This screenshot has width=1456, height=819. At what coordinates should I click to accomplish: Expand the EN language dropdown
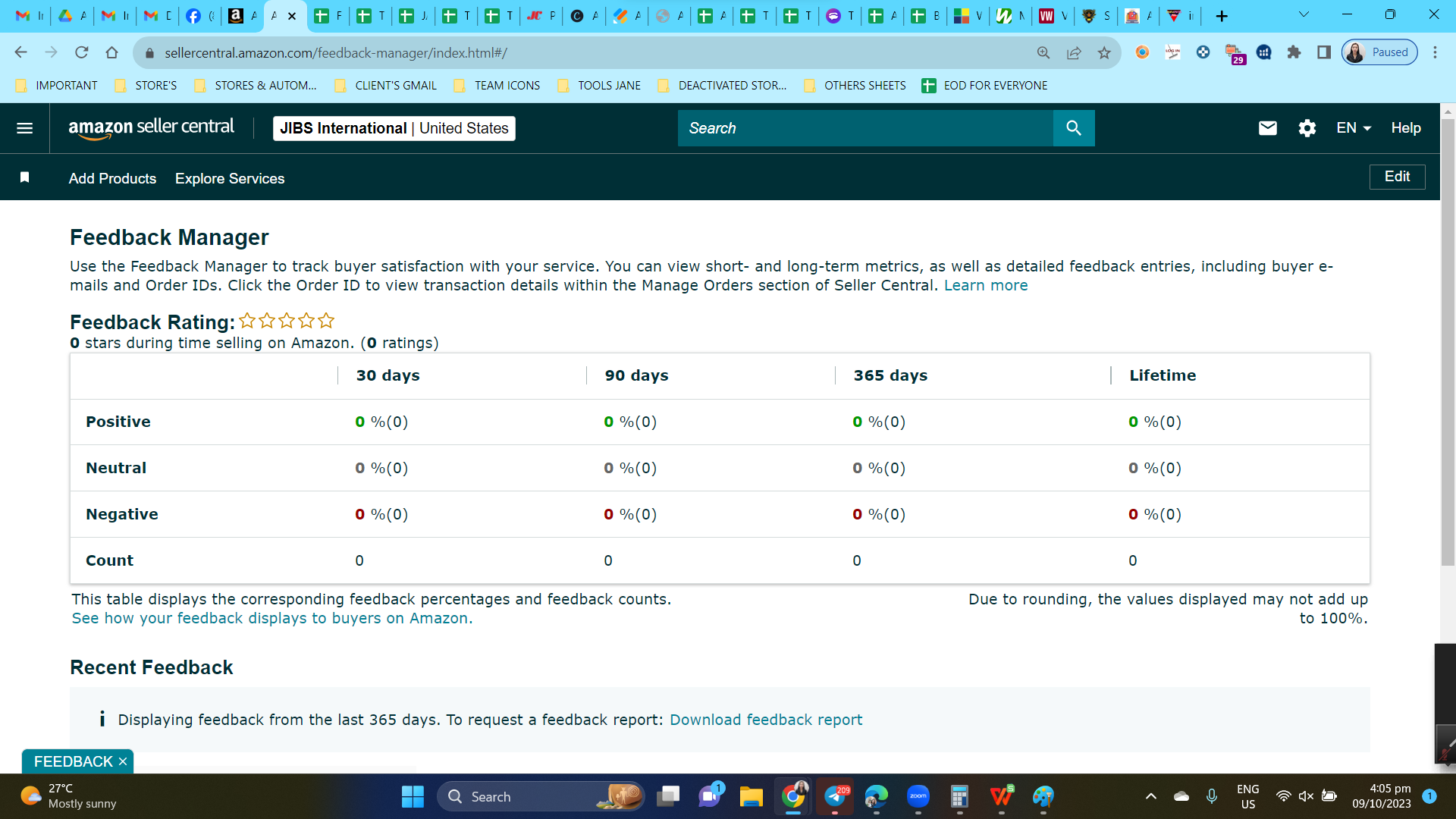tap(1354, 128)
